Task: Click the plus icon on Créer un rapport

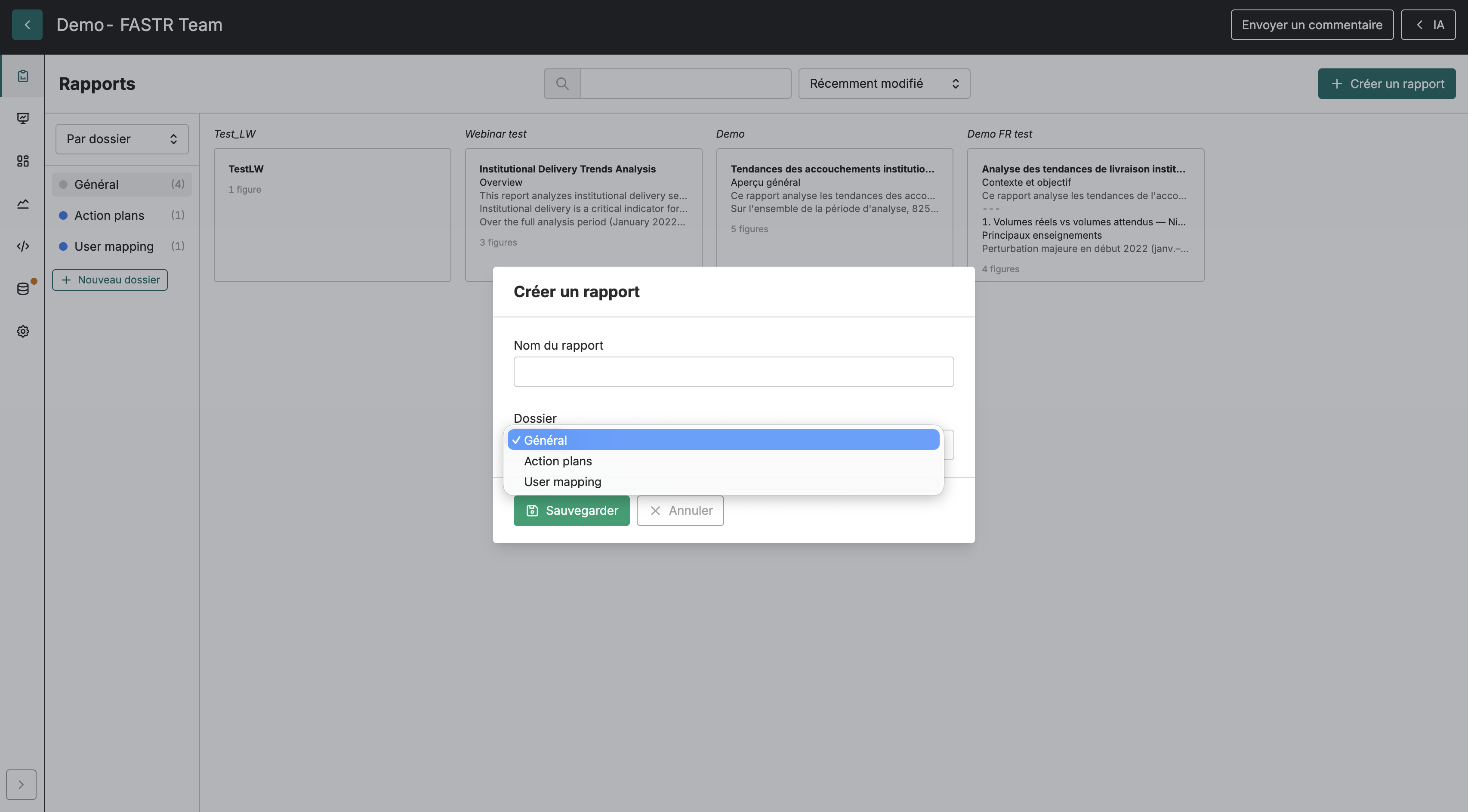Action: (1337, 84)
